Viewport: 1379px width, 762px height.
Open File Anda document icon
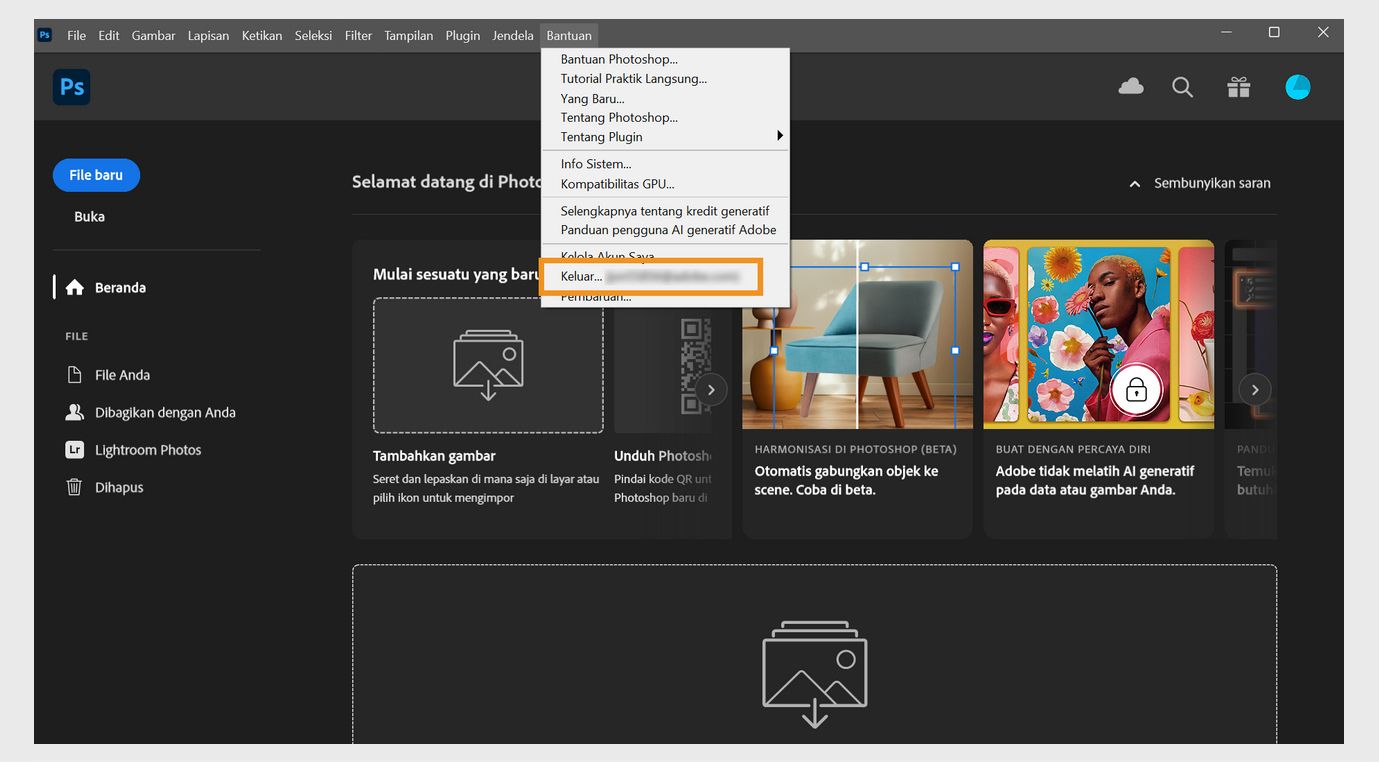pyautogui.click(x=75, y=374)
